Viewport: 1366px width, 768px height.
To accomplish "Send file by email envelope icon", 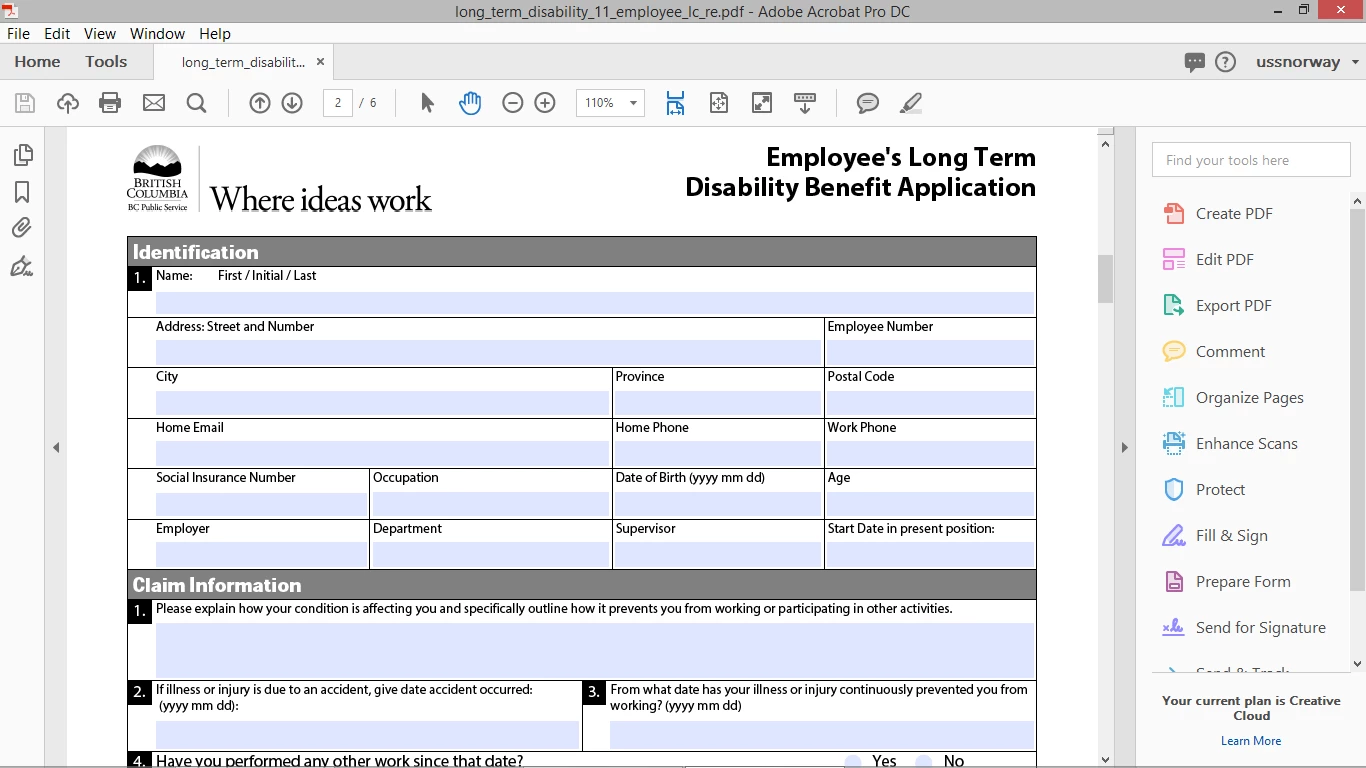I will pos(153,103).
